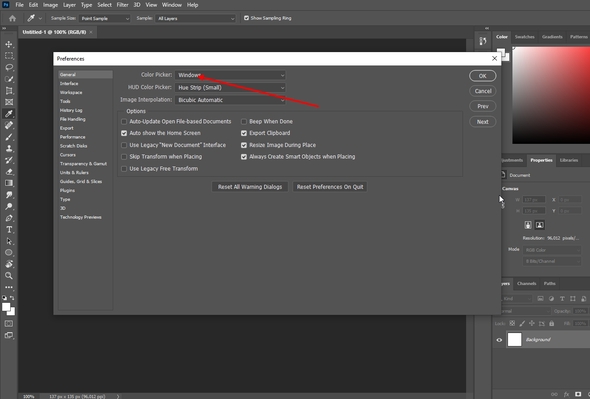Click Reset All Warning Dialogs button
Screen dimensions: 590x399
click(x=250, y=187)
